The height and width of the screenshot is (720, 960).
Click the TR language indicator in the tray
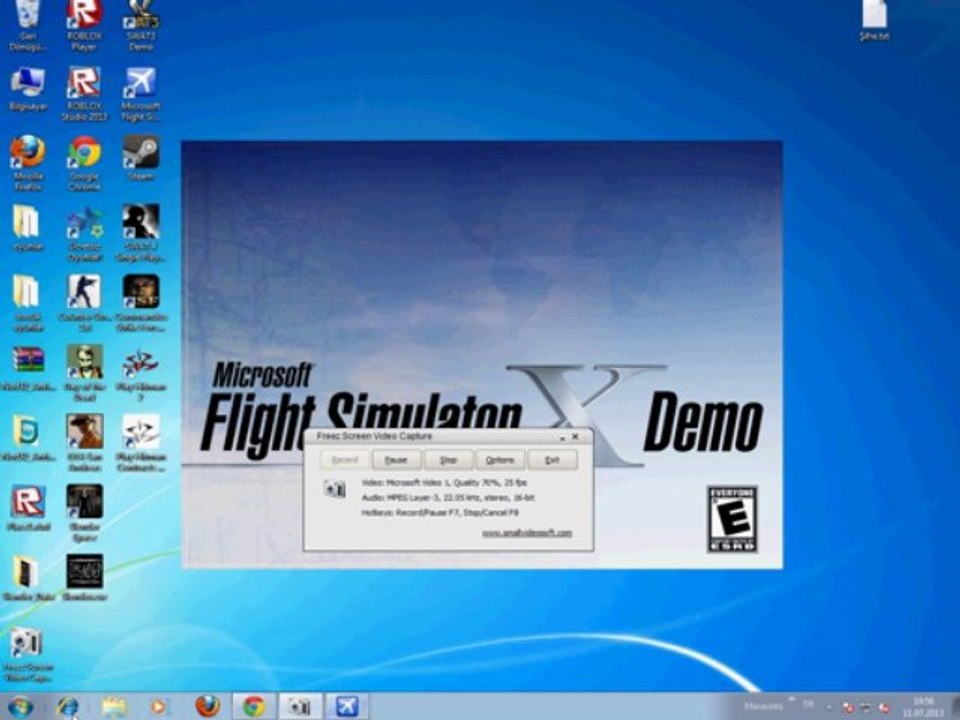pyautogui.click(x=808, y=704)
